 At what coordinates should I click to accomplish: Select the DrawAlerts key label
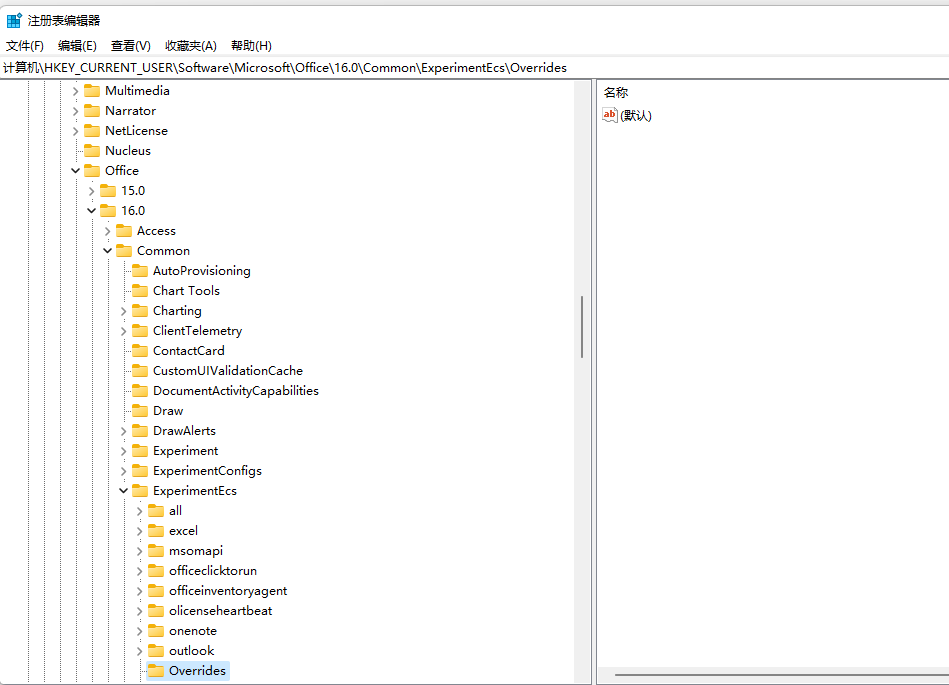tap(185, 431)
